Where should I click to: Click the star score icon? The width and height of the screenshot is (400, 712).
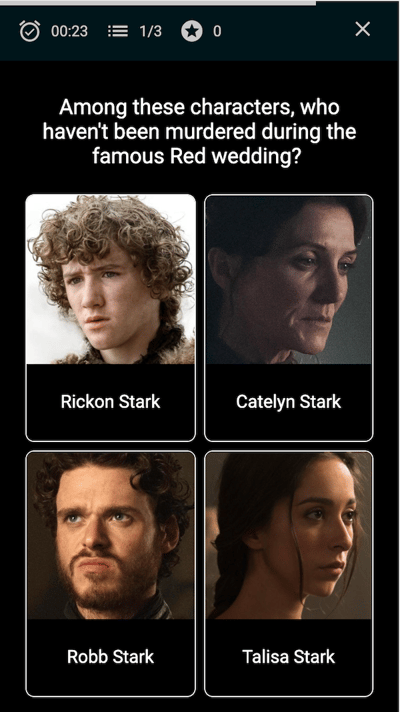tap(192, 31)
